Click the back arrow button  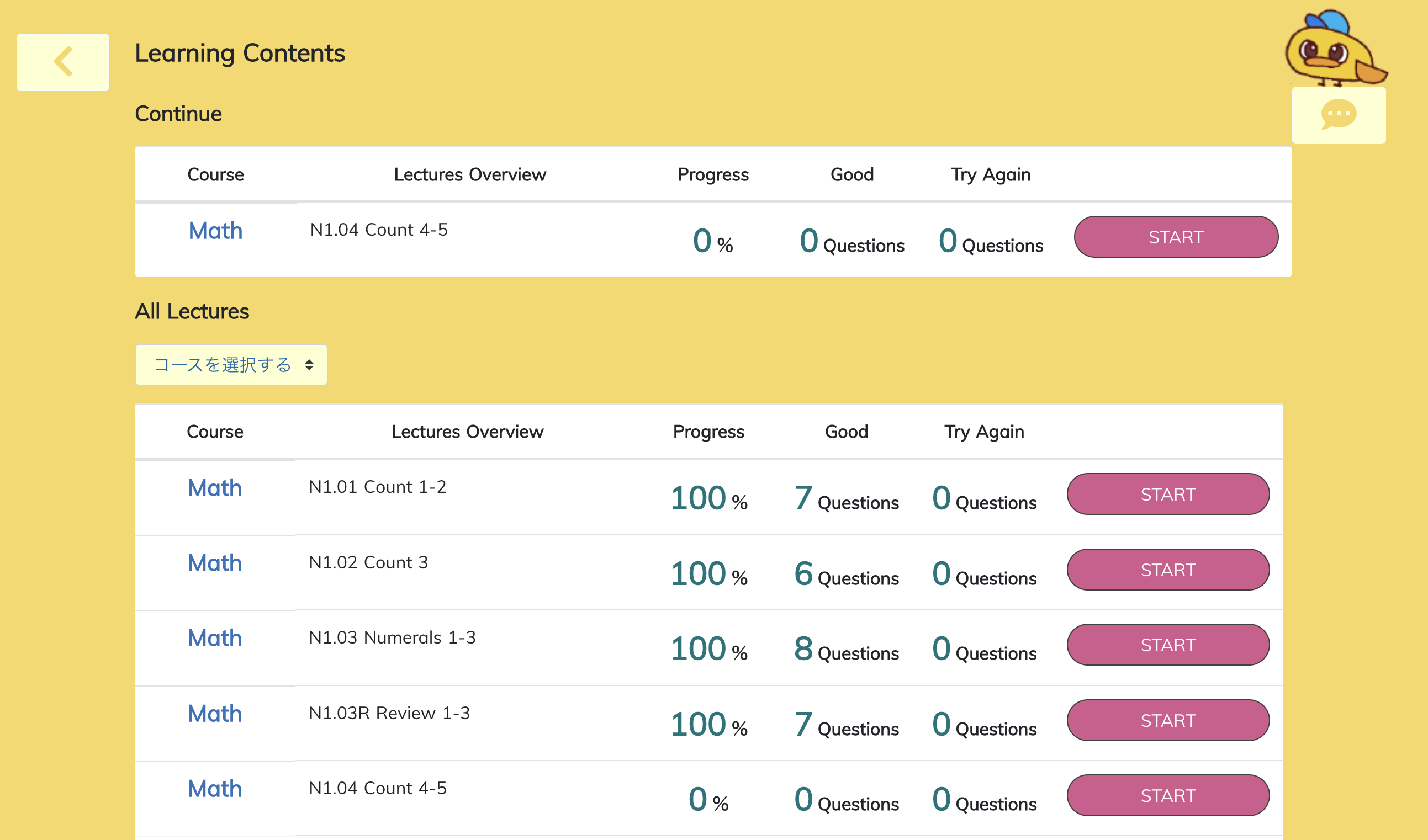pyautogui.click(x=62, y=62)
